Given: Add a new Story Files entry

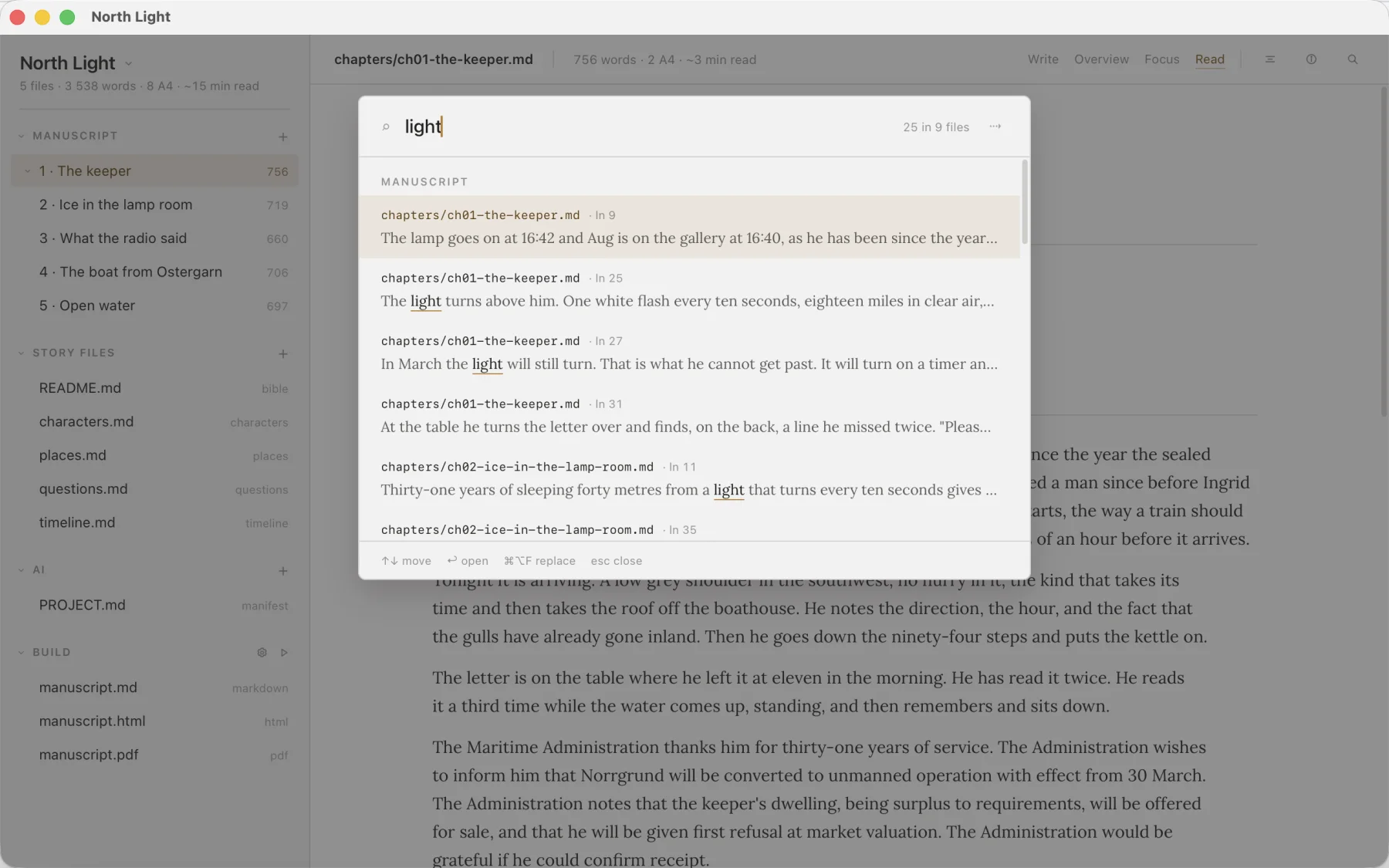Looking at the screenshot, I should [x=283, y=353].
